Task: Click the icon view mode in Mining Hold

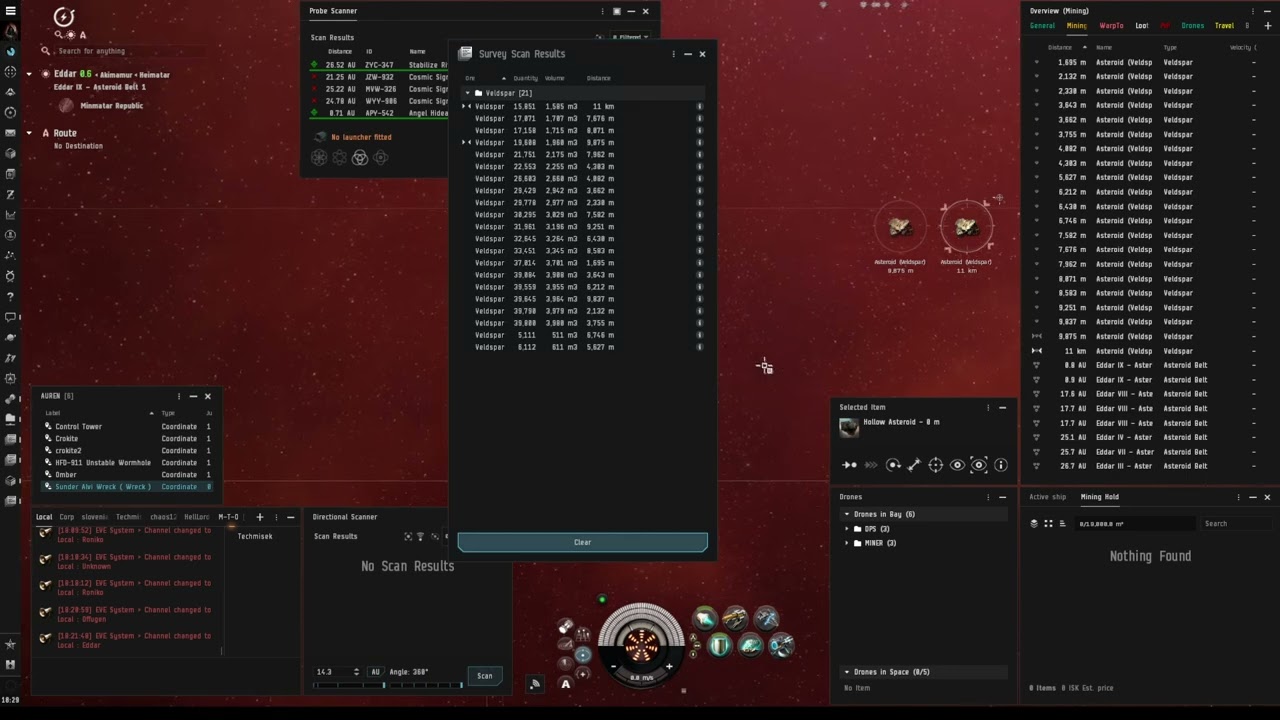Action: click(1048, 523)
